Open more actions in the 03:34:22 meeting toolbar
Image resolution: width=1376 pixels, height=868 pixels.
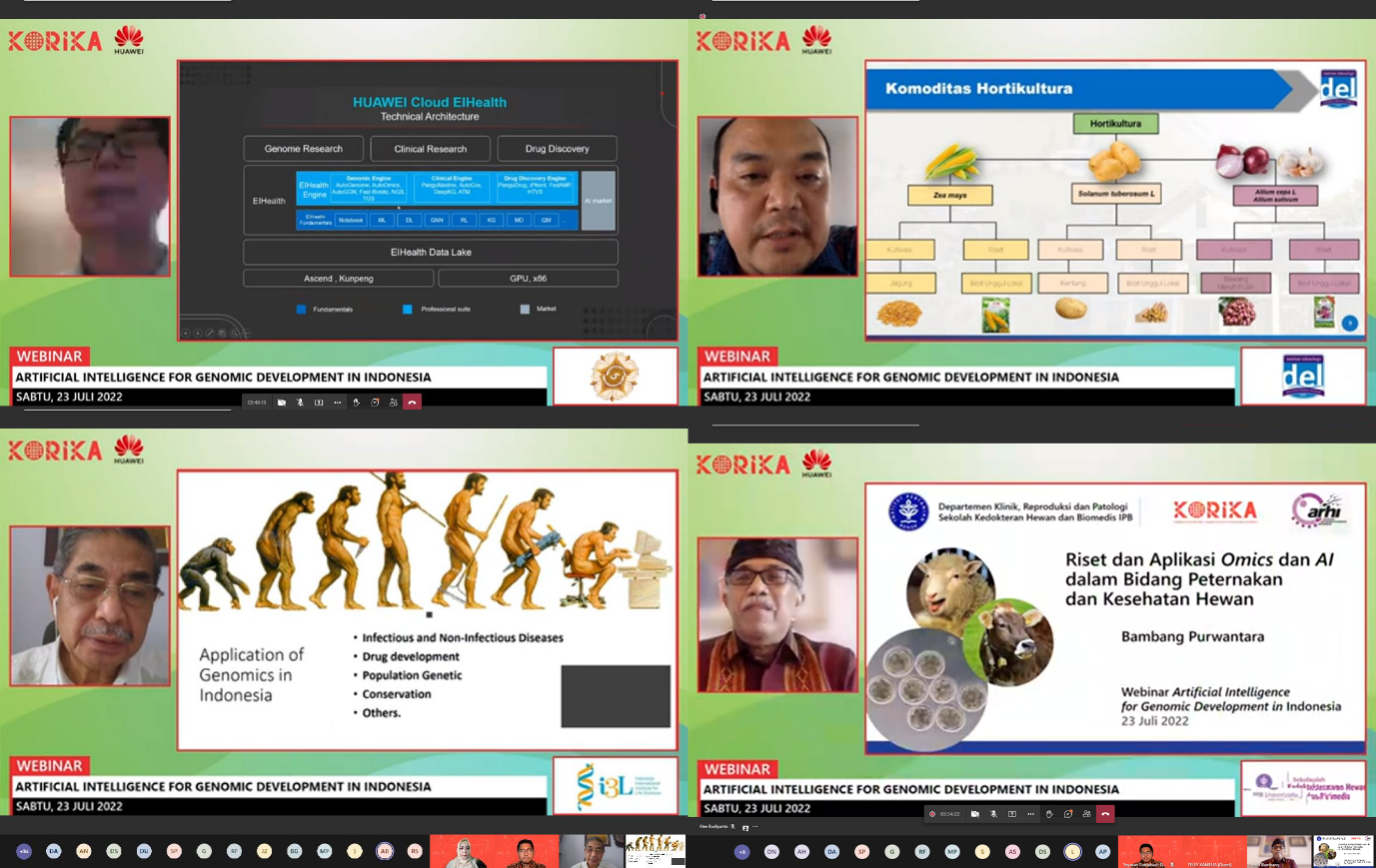1031,814
